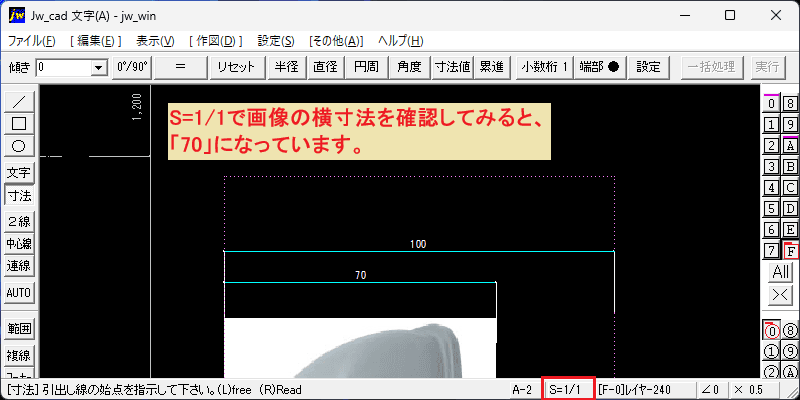Choose the 中心線 center line tool
The image size is (800, 400).
(x=19, y=244)
